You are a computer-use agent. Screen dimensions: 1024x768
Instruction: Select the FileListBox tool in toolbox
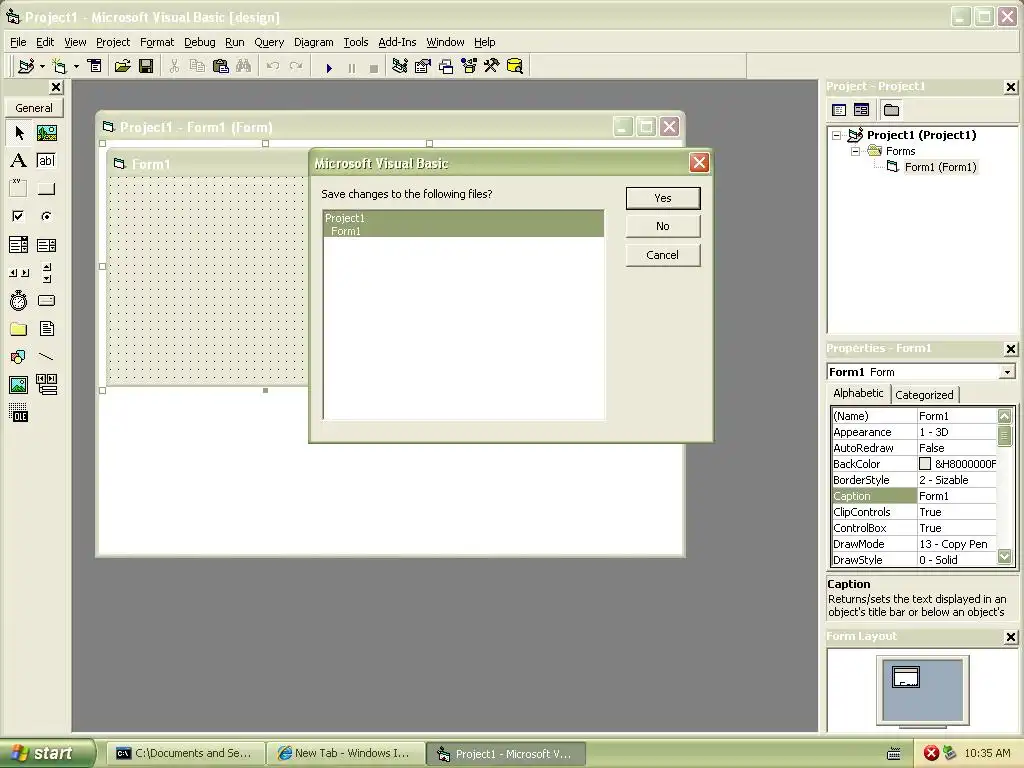[46, 328]
